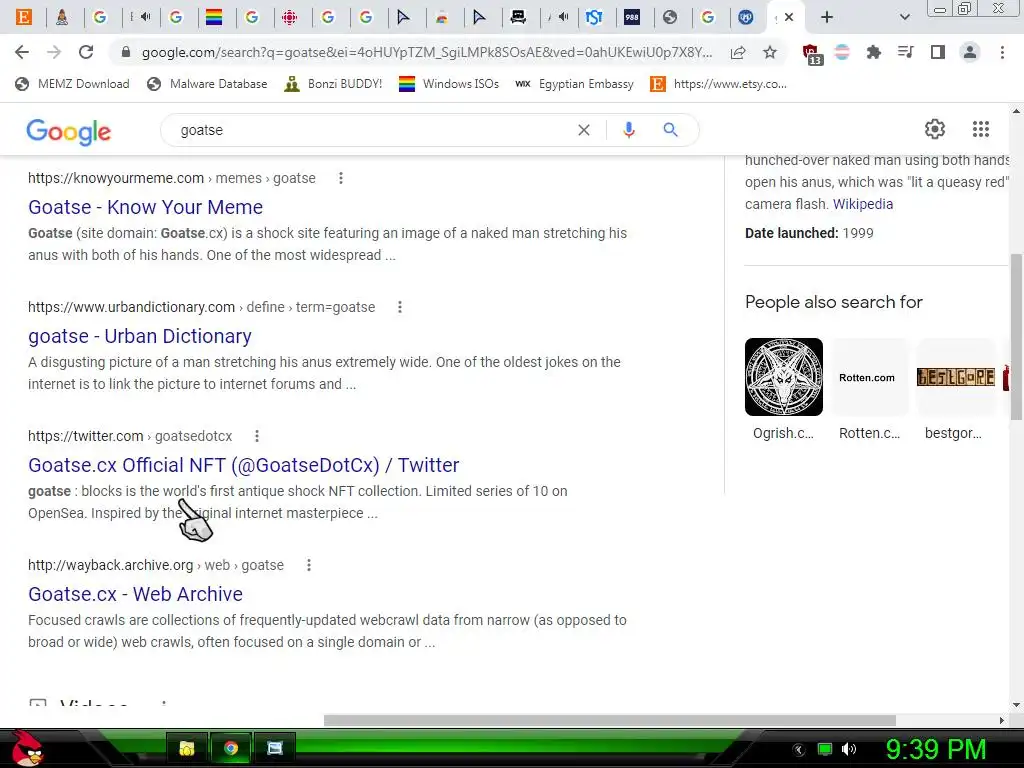Open the Angry Bird start button
The height and width of the screenshot is (768, 1024).
[x=26, y=748]
